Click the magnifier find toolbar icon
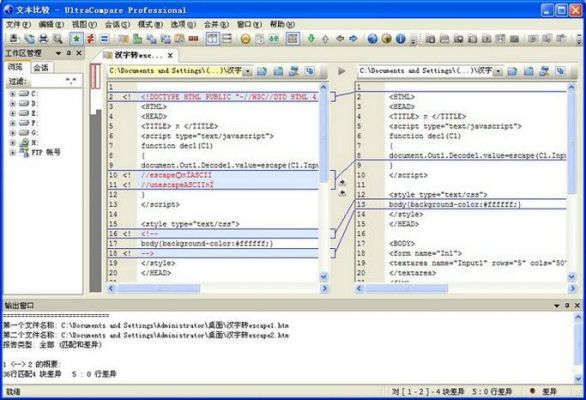 (x=58, y=39)
